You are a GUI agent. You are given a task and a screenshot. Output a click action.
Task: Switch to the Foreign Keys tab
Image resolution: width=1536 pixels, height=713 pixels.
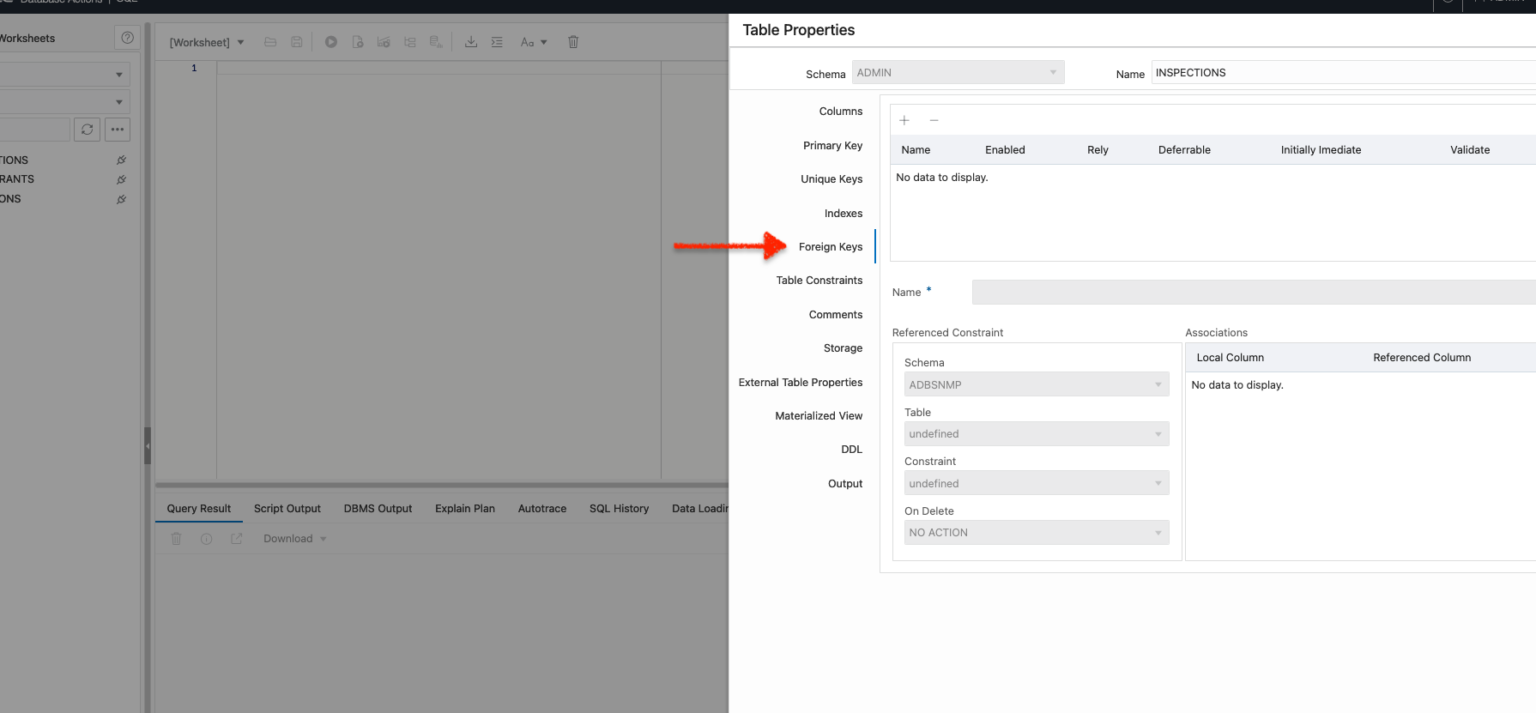point(831,246)
